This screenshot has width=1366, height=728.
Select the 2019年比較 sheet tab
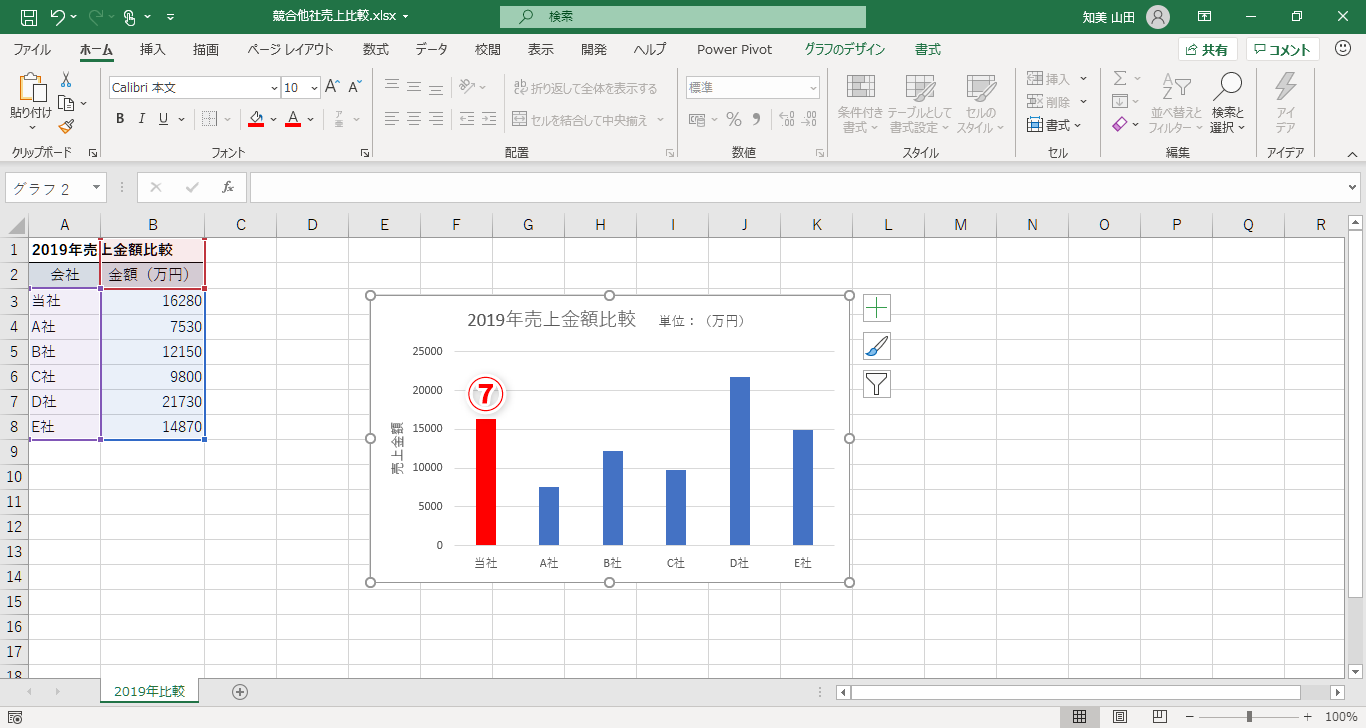[x=150, y=691]
